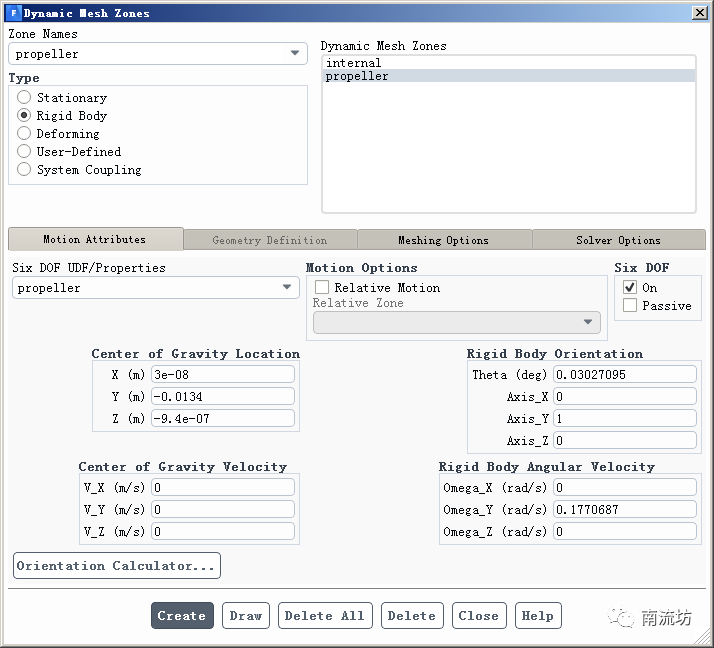Toggle the Six DOF On checkbox
Image resolution: width=714 pixels, height=648 pixels.
coord(629,287)
